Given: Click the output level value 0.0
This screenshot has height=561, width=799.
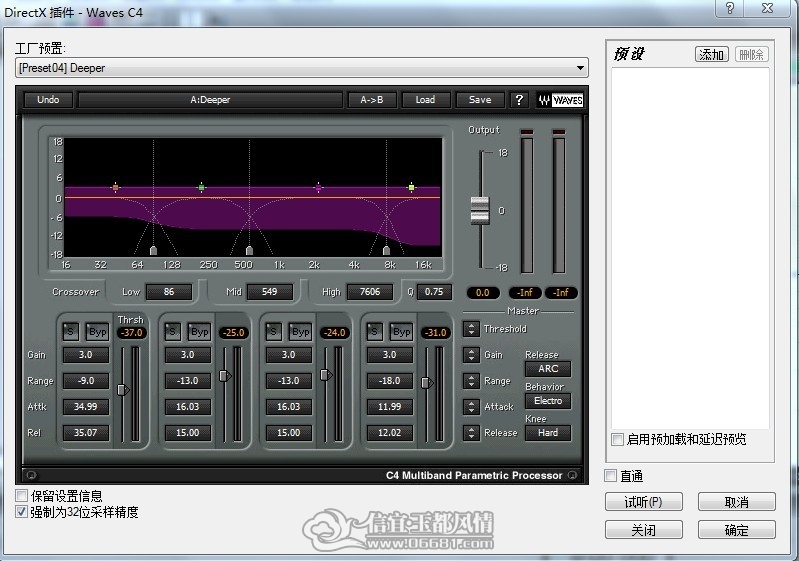Looking at the screenshot, I should click(483, 293).
